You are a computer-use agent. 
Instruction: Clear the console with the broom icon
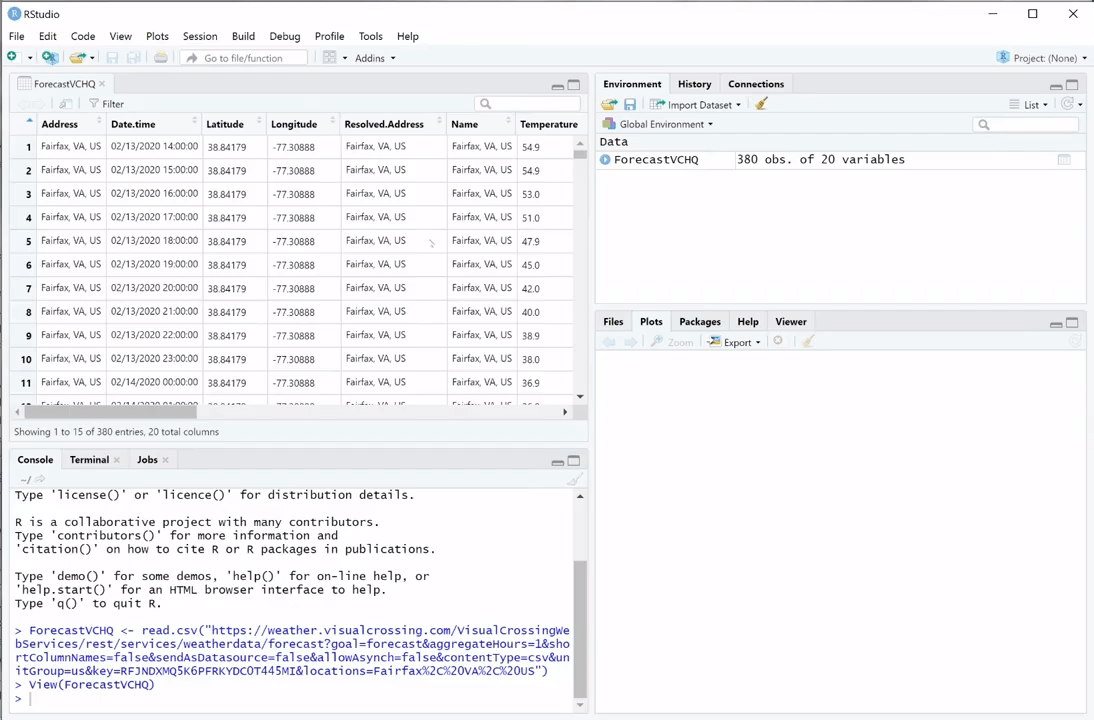[x=575, y=479]
